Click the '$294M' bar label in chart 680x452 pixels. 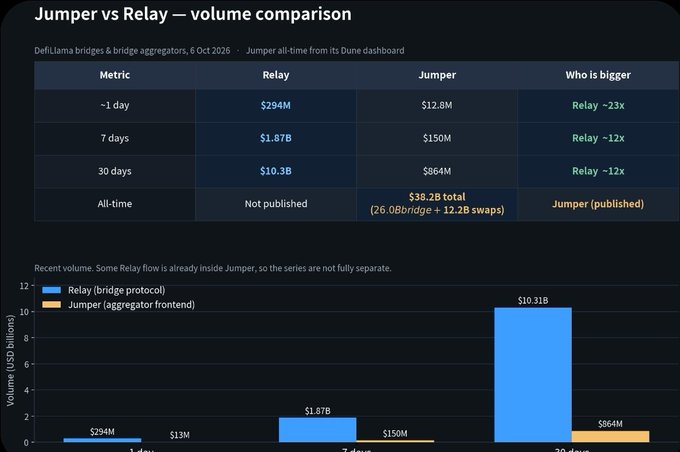[x=102, y=432]
